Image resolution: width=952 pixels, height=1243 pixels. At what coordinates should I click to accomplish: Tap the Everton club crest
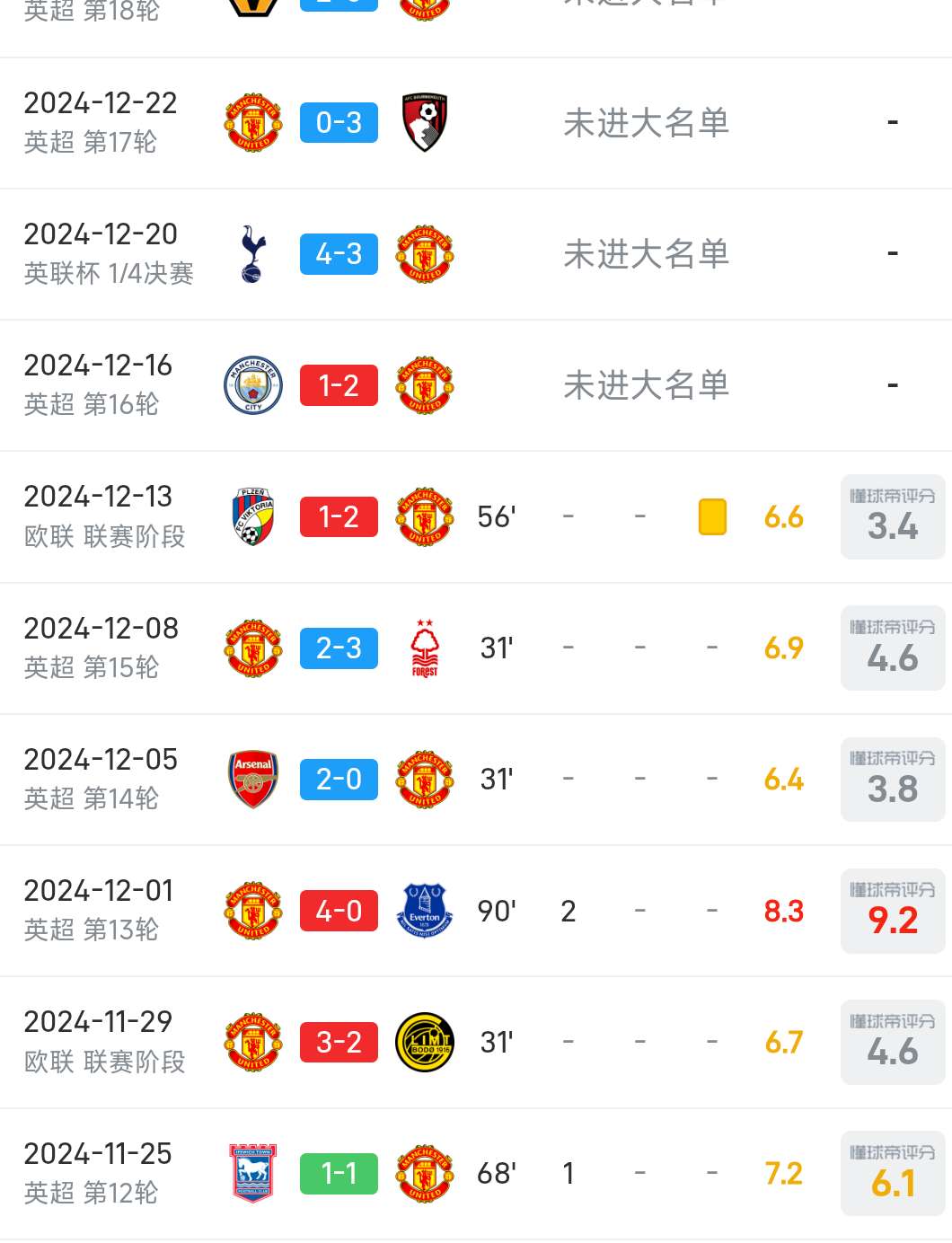[425, 911]
